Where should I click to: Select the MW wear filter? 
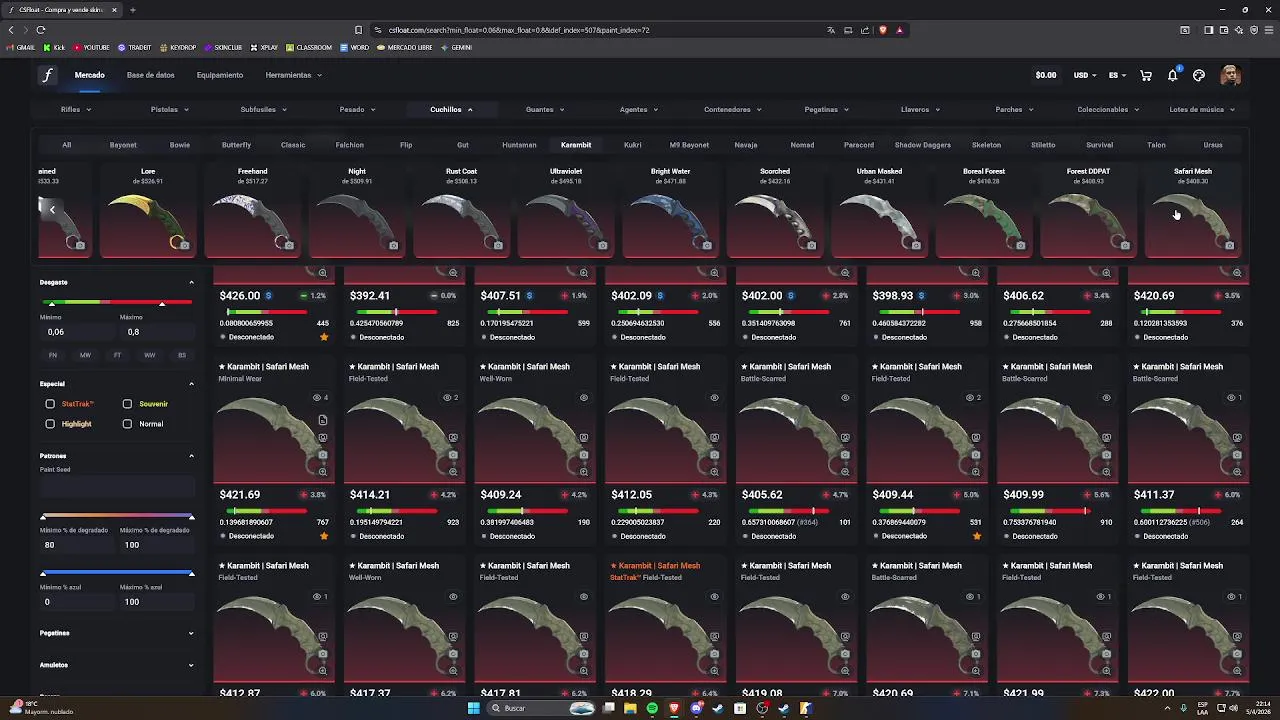85,355
